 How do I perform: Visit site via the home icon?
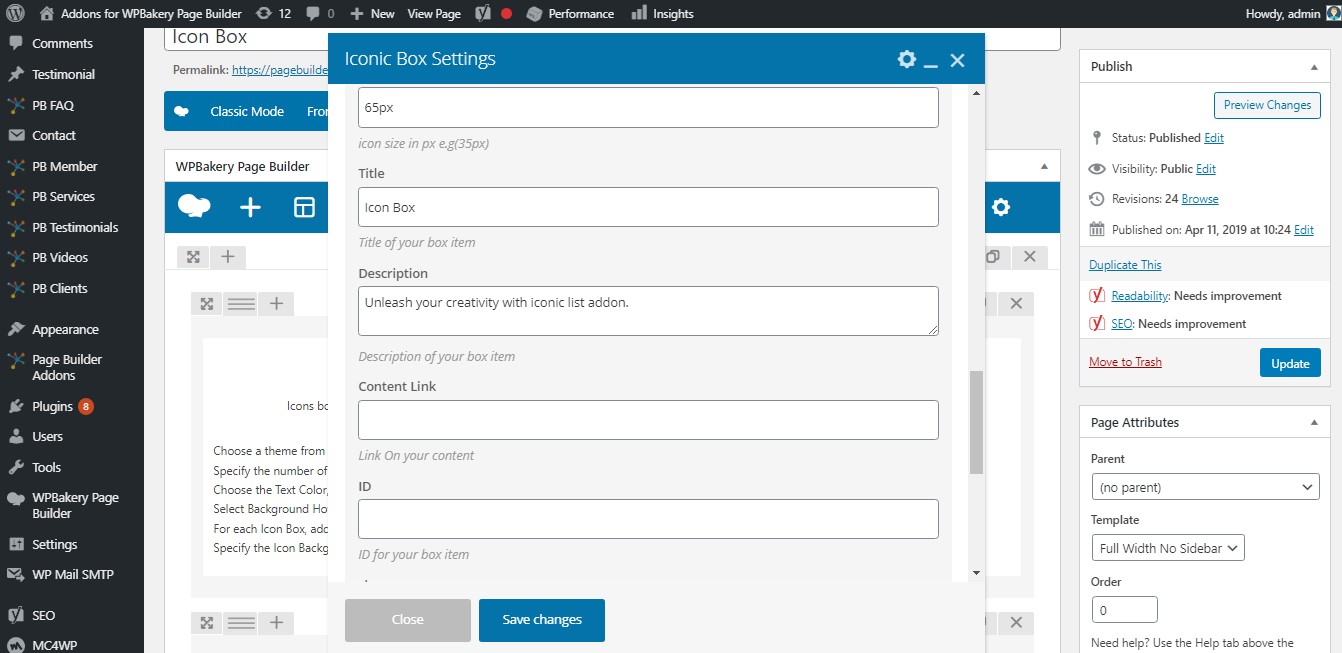tap(47, 14)
